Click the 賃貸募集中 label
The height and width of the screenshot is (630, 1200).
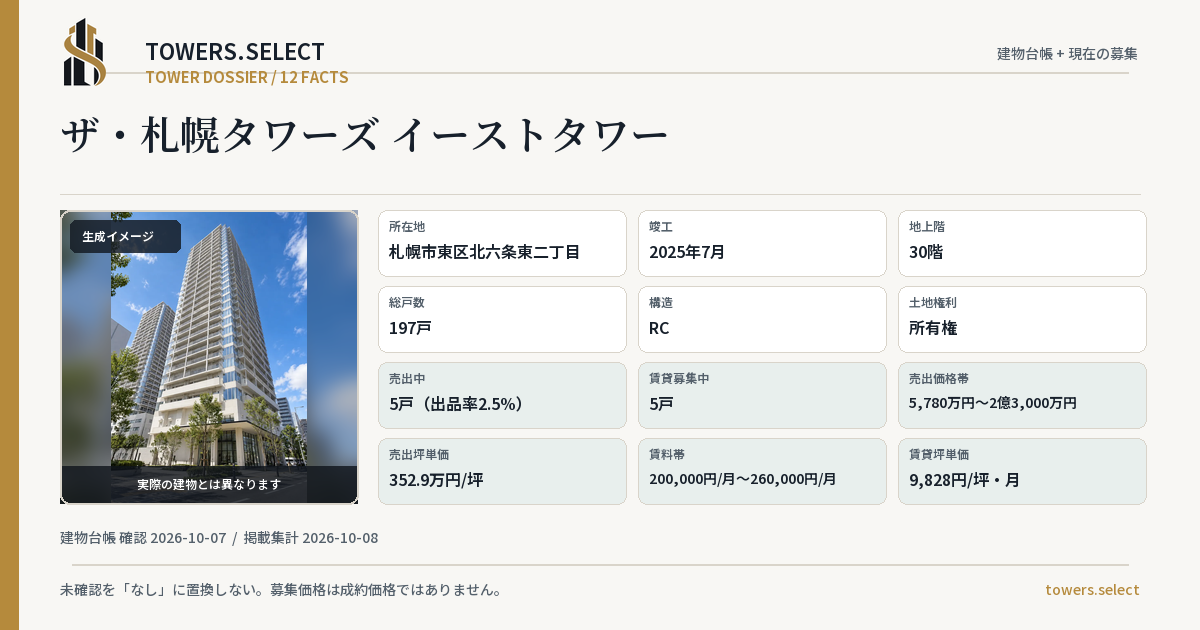coord(679,379)
